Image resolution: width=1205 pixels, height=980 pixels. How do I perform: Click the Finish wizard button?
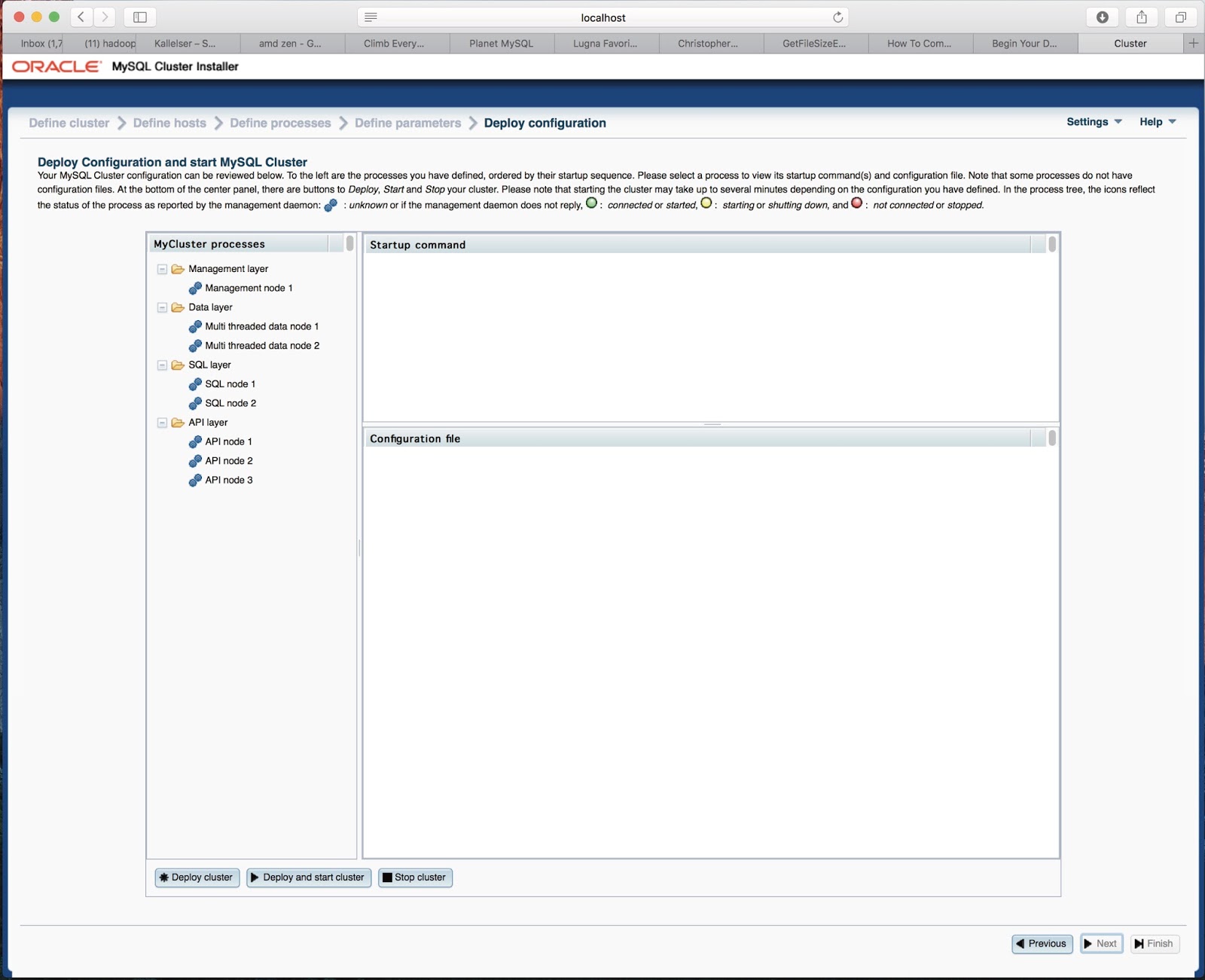point(1155,944)
